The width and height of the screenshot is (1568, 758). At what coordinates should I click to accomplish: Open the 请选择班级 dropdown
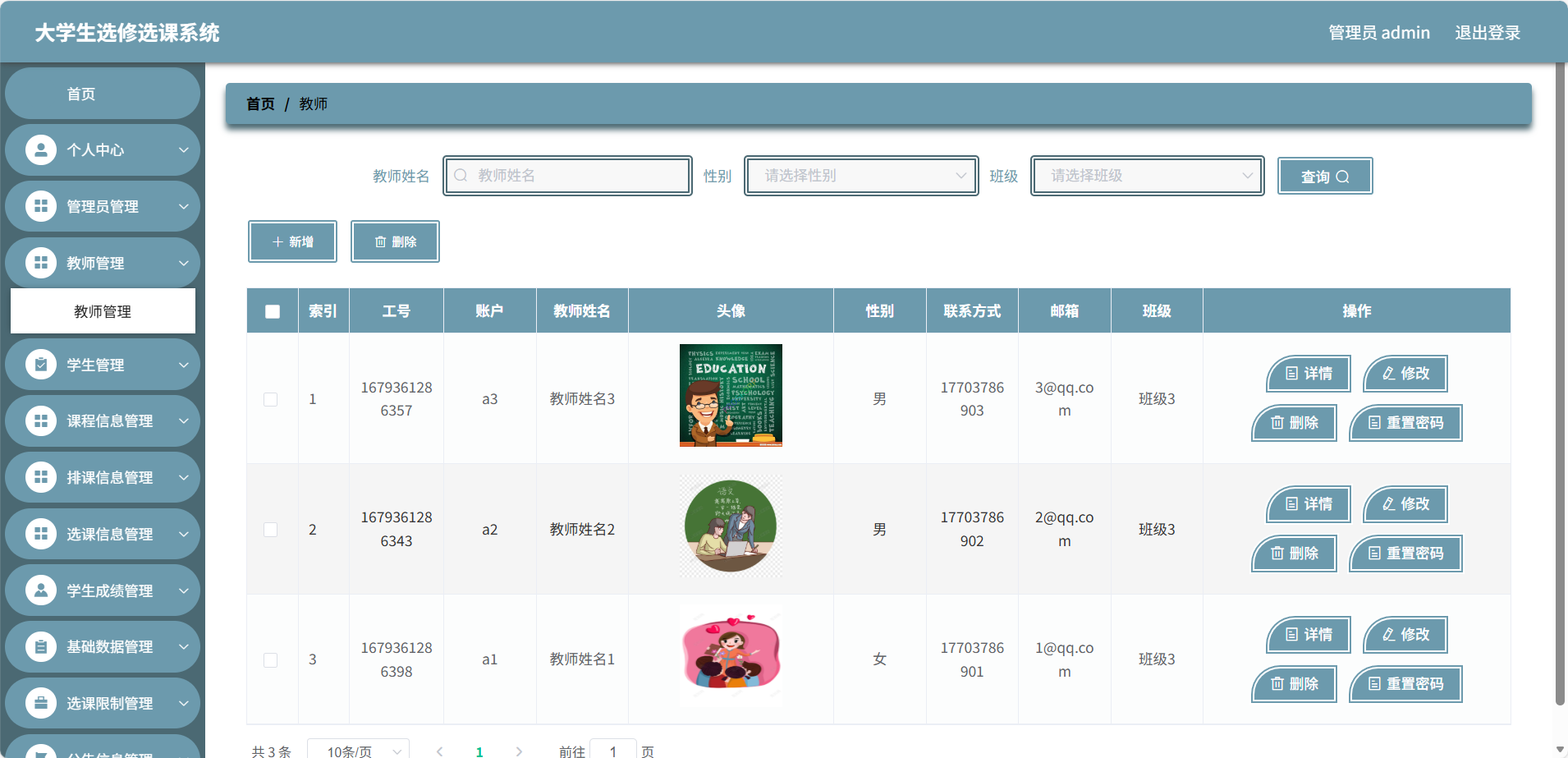(1148, 176)
